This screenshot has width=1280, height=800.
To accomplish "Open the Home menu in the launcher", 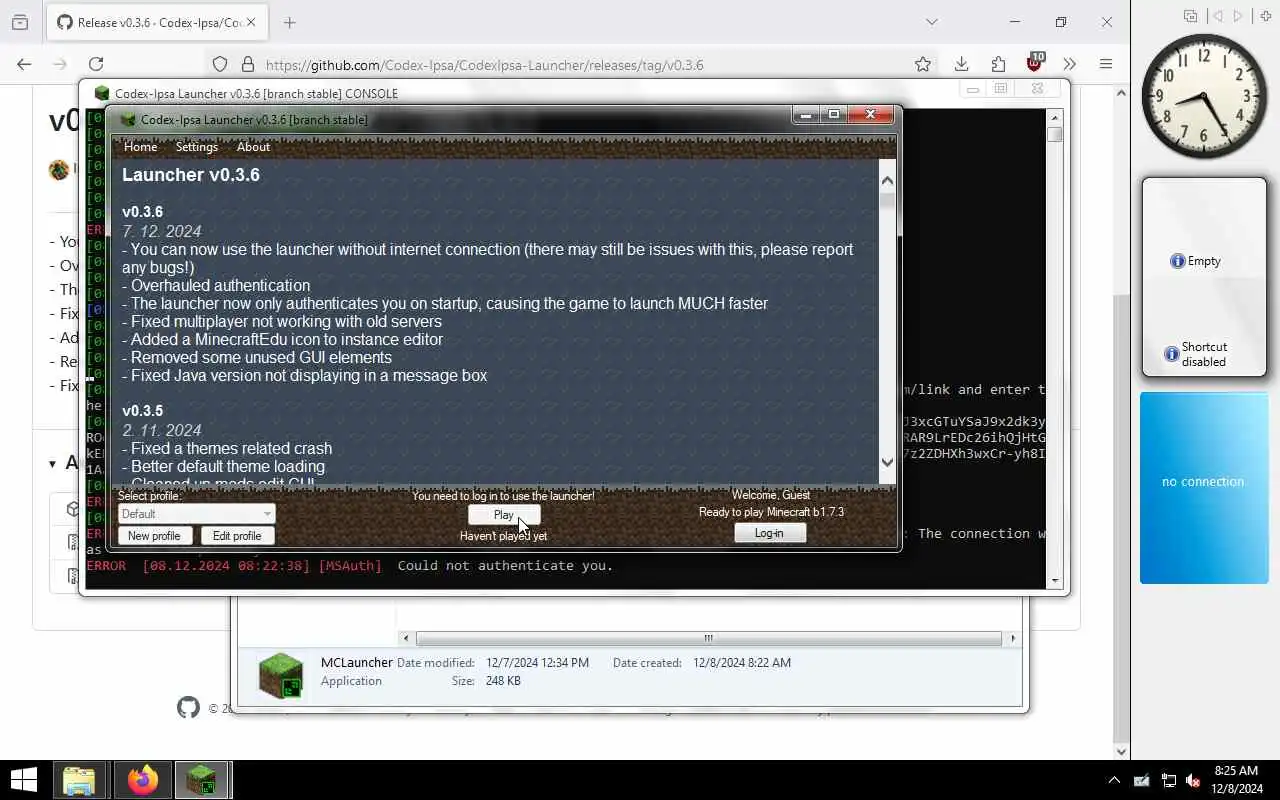I will [x=140, y=147].
